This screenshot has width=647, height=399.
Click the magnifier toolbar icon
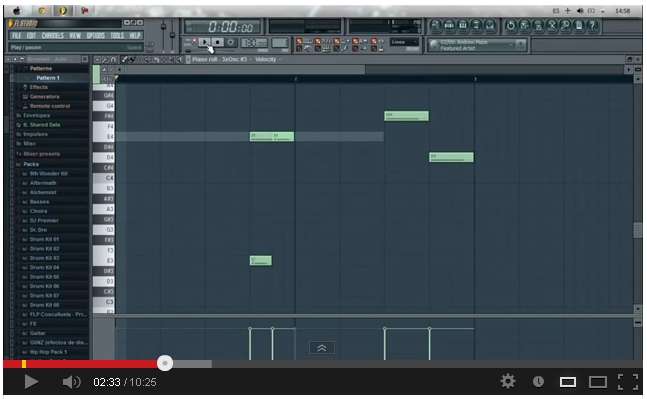(x=565, y=26)
